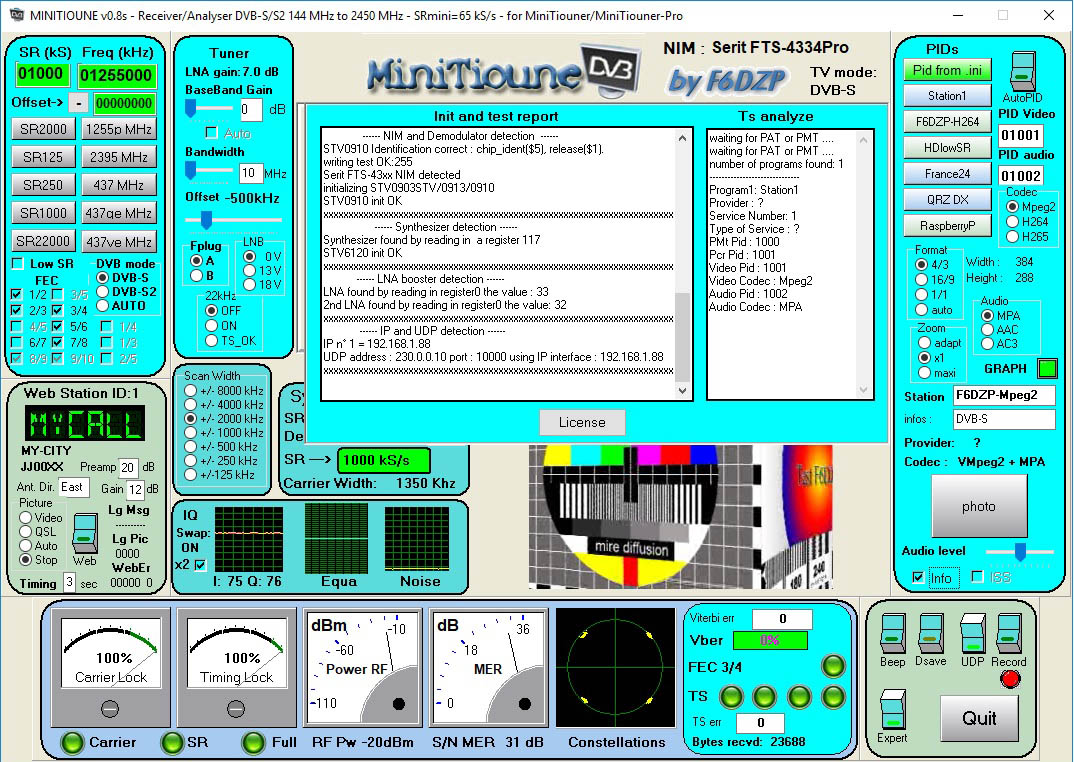Select +/- 8000 kHz scan width
Viewport: 1074px width, 762px height.
(x=190, y=391)
